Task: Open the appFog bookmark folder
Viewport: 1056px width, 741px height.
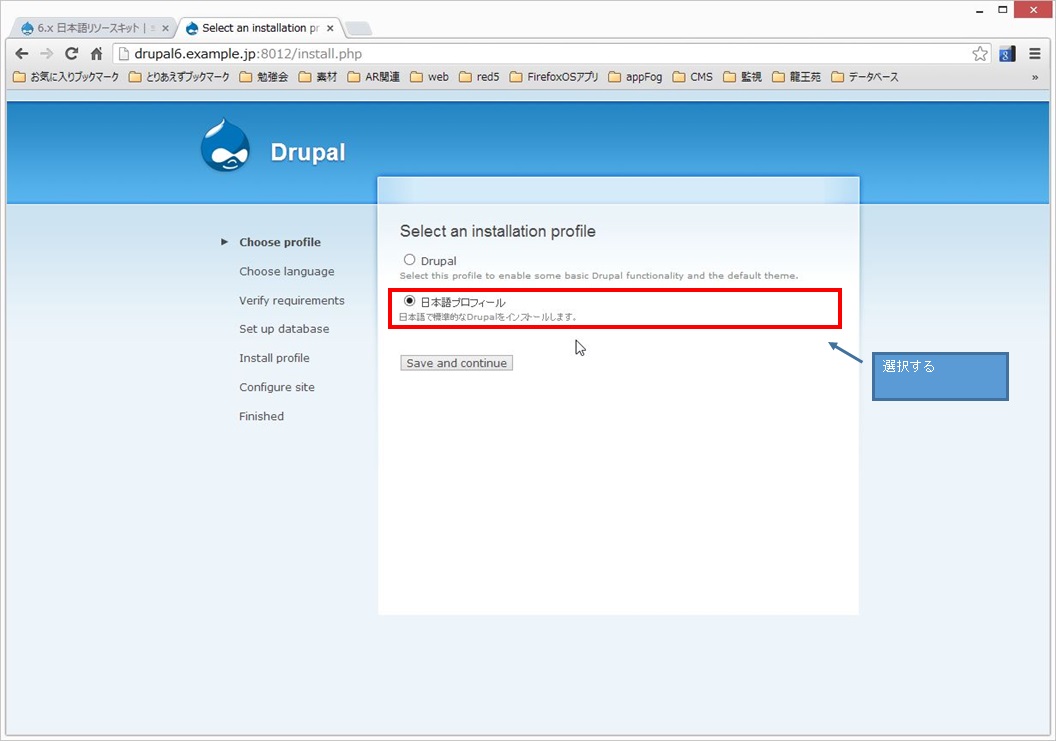Action: click(635, 77)
